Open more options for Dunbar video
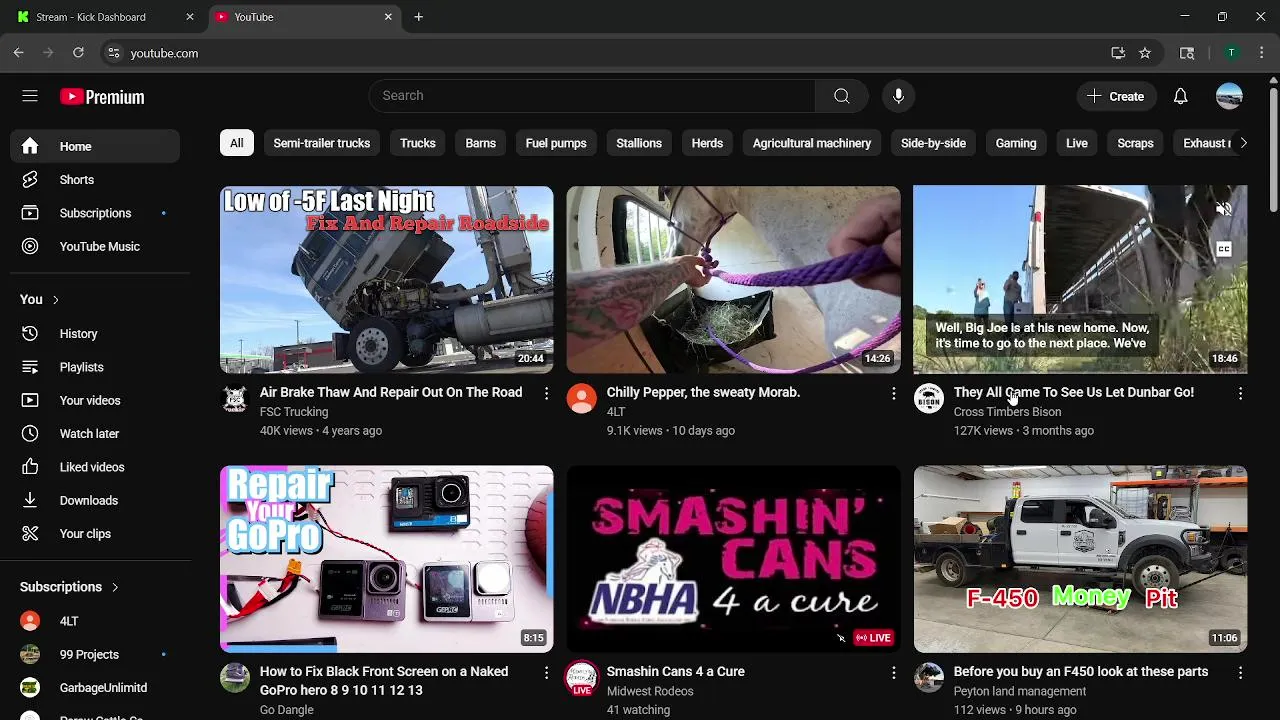This screenshot has height=720, width=1280. click(1240, 394)
